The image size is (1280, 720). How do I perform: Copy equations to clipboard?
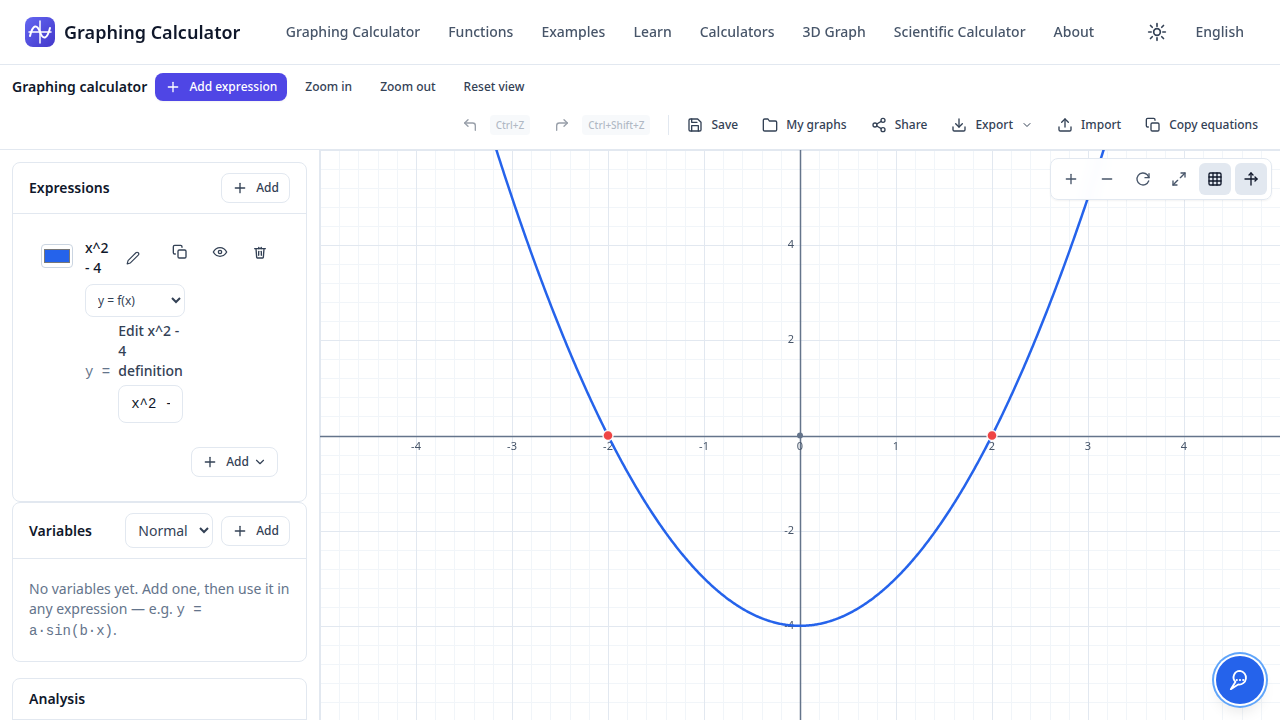[x=1202, y=125]
